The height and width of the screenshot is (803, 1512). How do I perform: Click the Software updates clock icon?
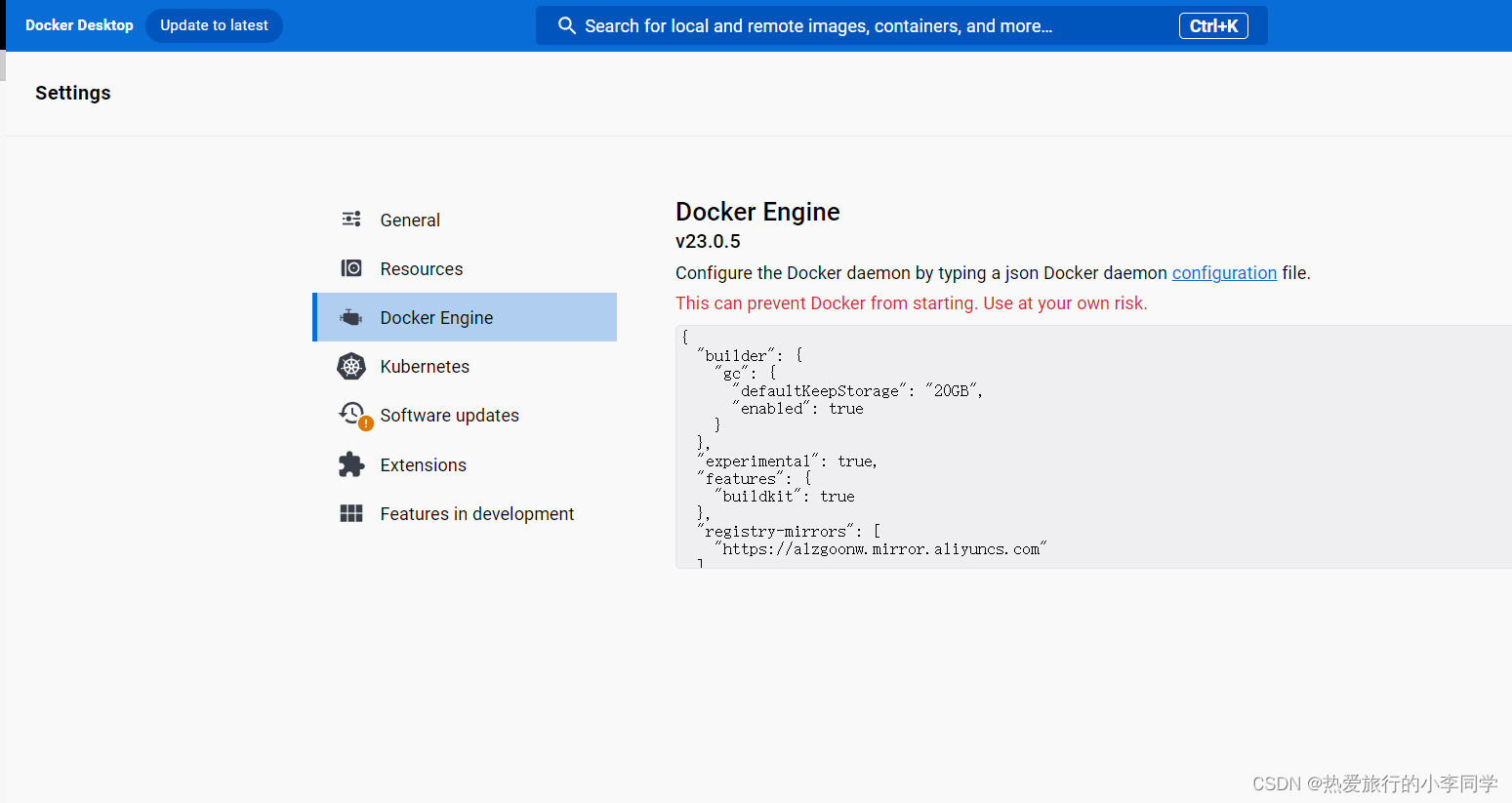point(353,415)
